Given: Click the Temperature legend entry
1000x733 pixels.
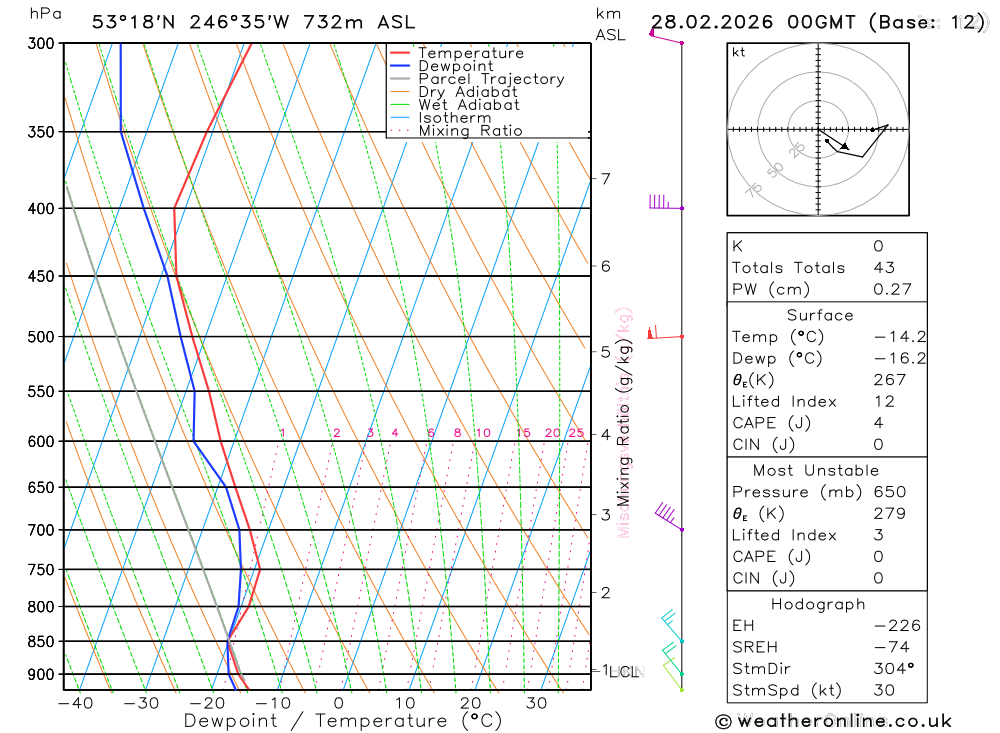Looking at the screenshot, I should 457,53.
